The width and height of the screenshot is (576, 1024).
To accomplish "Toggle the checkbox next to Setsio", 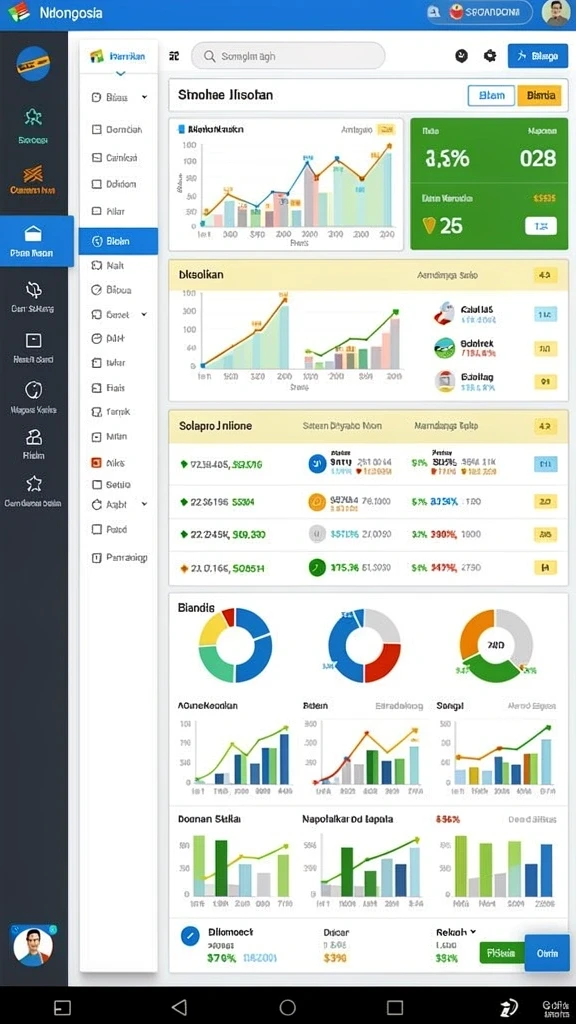I will pos(97,485).
